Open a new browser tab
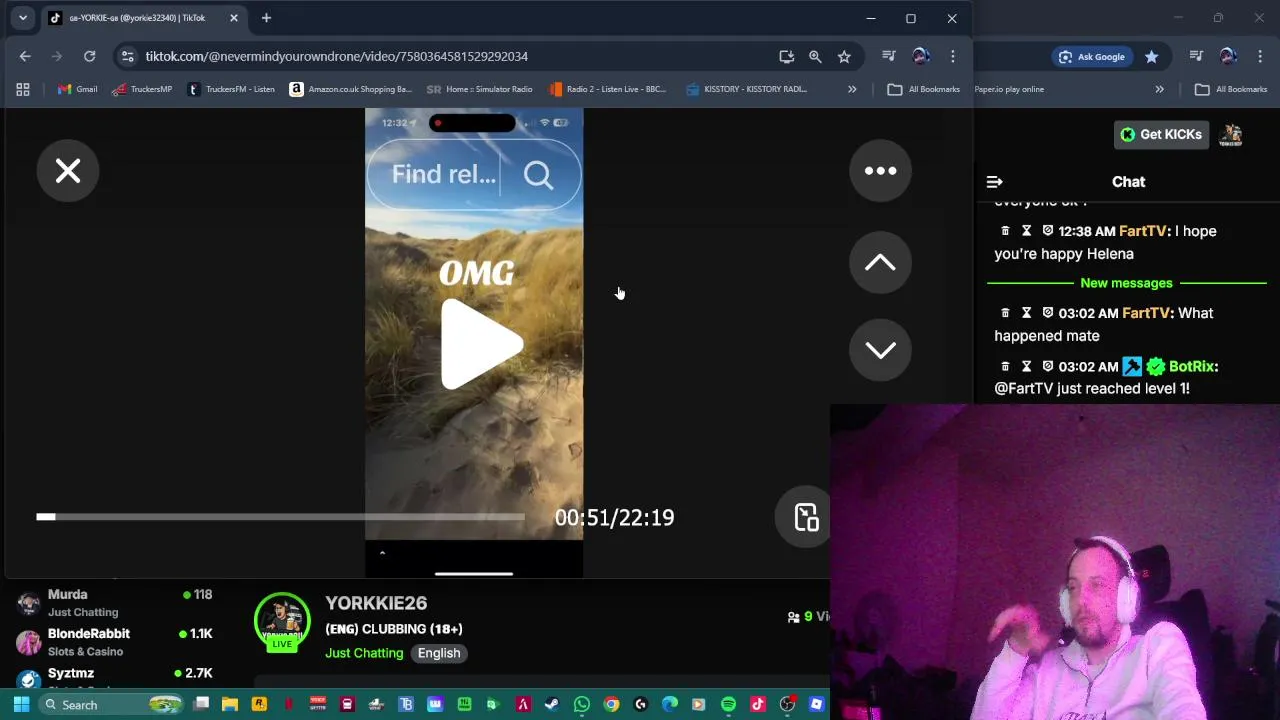 coord(266,18)
